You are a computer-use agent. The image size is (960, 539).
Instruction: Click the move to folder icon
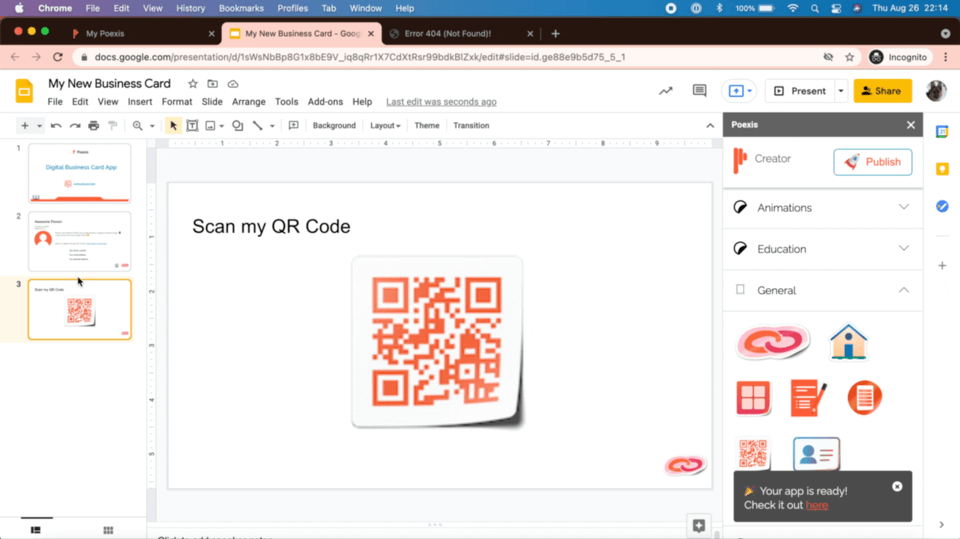[x=212, y=84]
